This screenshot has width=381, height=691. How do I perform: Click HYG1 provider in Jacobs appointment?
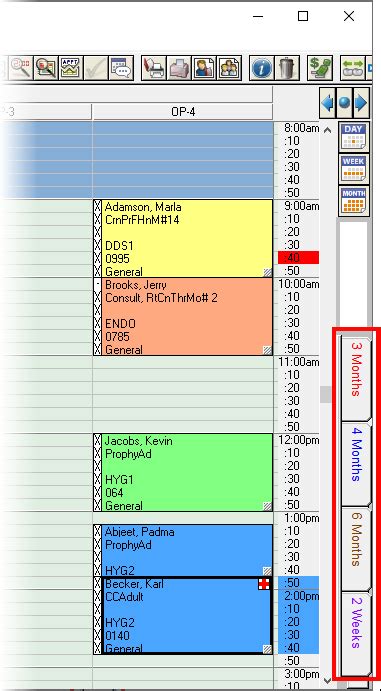tap(119, 480)
